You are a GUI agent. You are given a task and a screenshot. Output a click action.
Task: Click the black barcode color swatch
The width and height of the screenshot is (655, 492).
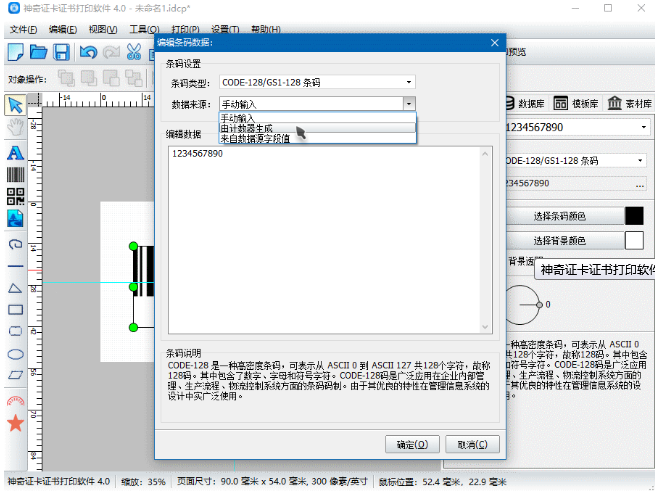(633, 216)
